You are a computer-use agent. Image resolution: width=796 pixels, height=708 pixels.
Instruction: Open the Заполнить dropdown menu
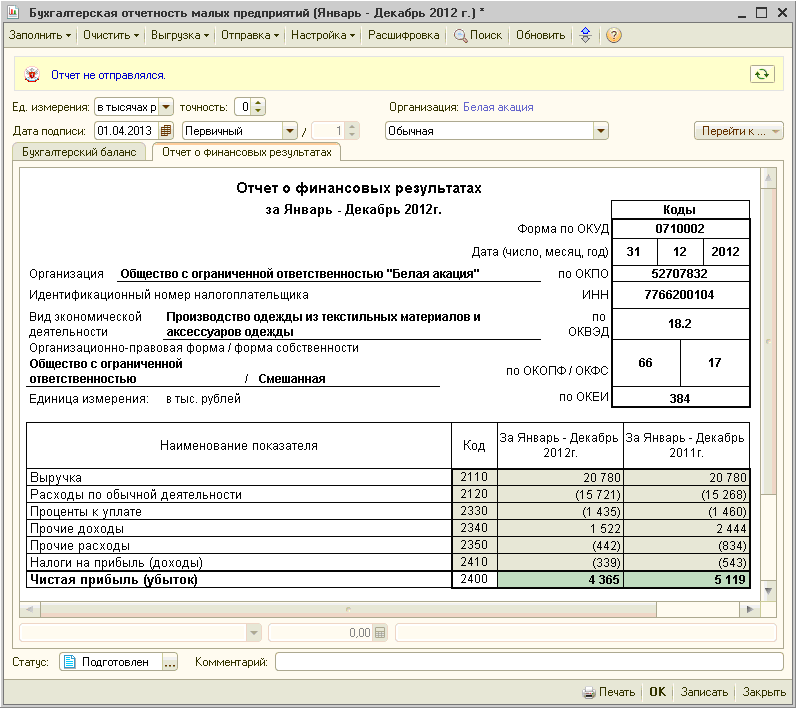coord(40,35)
